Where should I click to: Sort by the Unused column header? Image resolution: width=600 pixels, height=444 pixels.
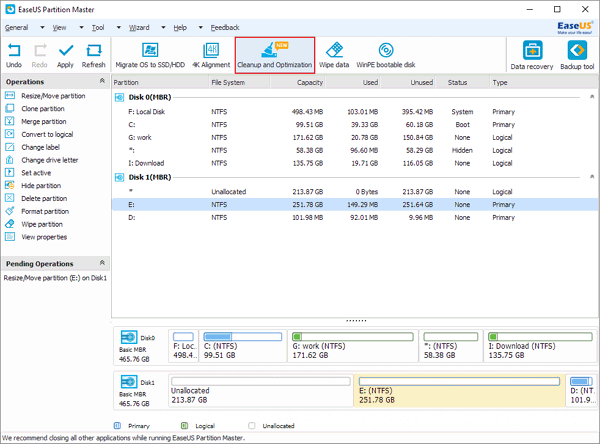tap(408, 82)
